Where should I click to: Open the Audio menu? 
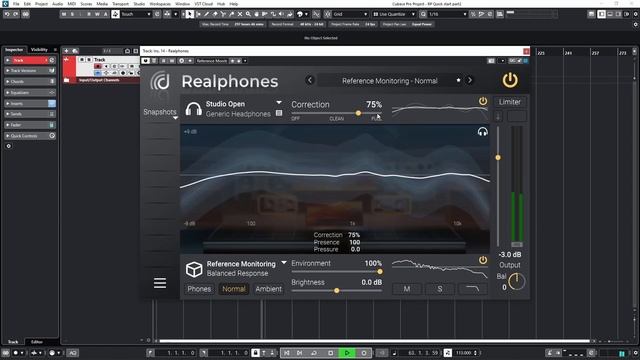[x=58, y=4]
